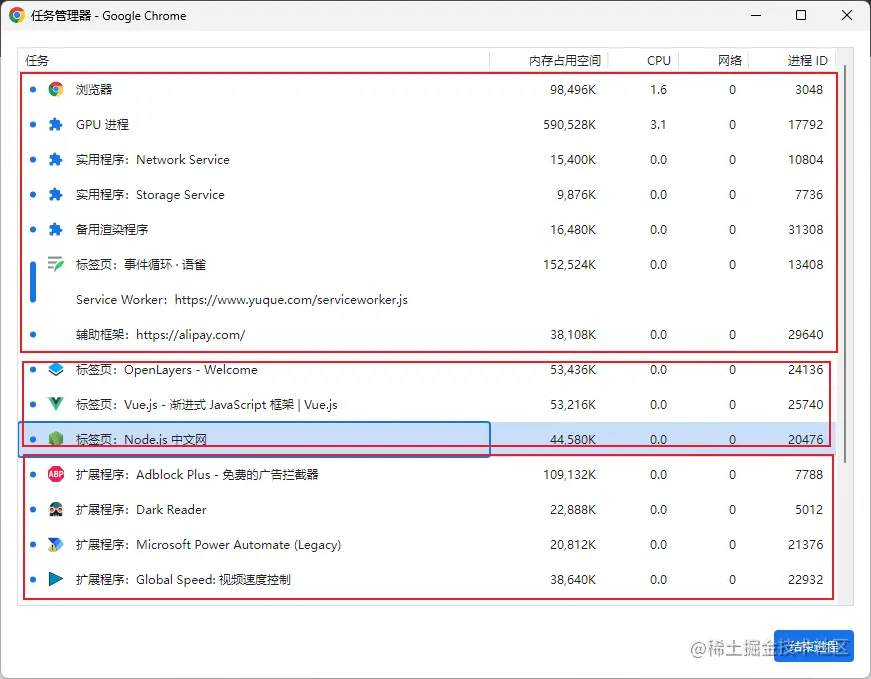This screenshot has width=871, height=679.
Task: Click process ID 17792
Action: point(805,124)
